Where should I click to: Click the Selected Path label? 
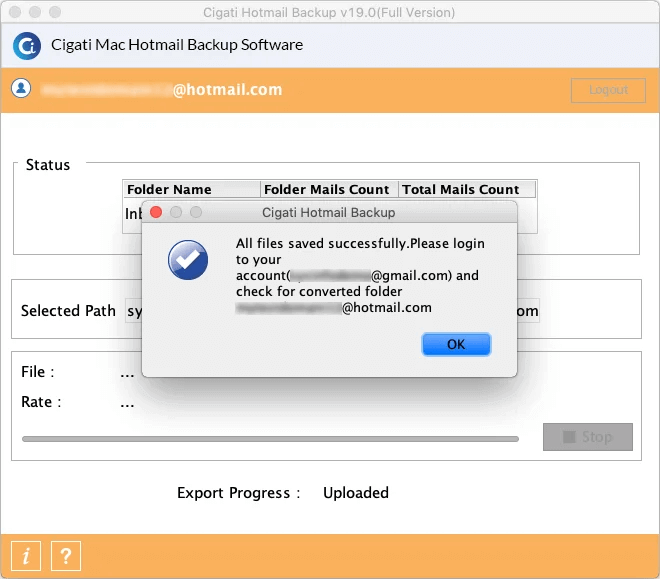[68, 311]
